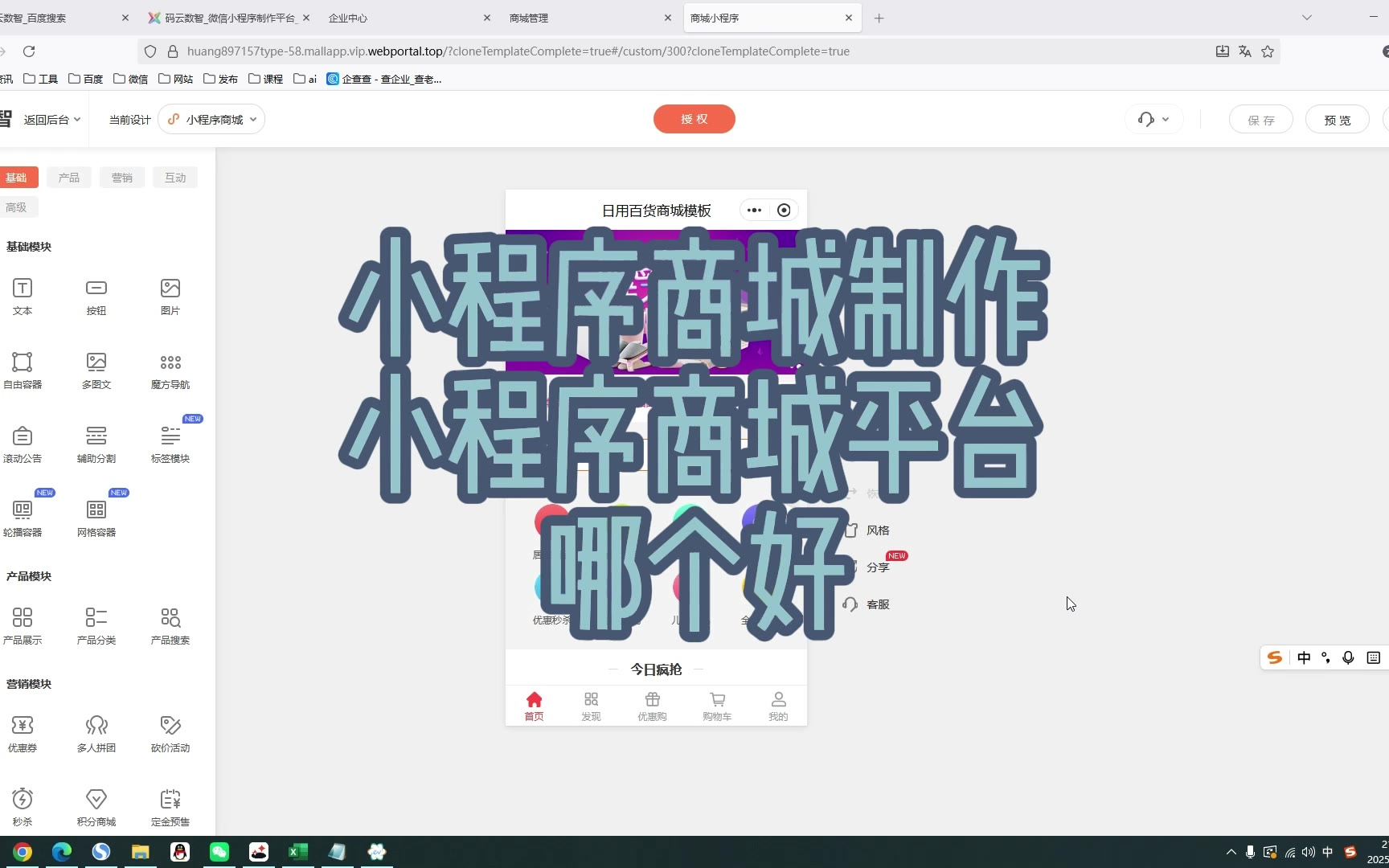Switch to the 营销 module tab
This screenshot has width=1389, height=868.
[x=122, y=178]
